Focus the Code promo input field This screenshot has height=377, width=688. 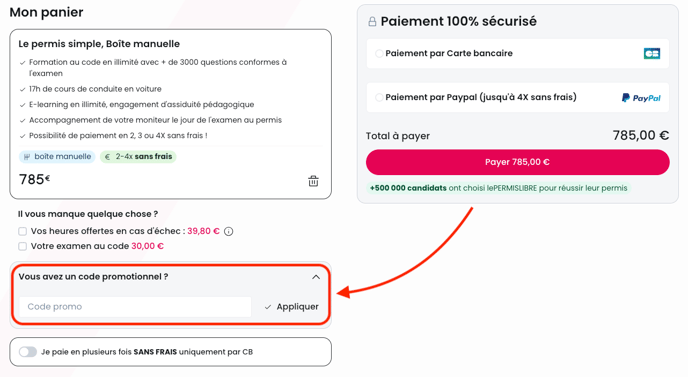[x=135, y=307]
